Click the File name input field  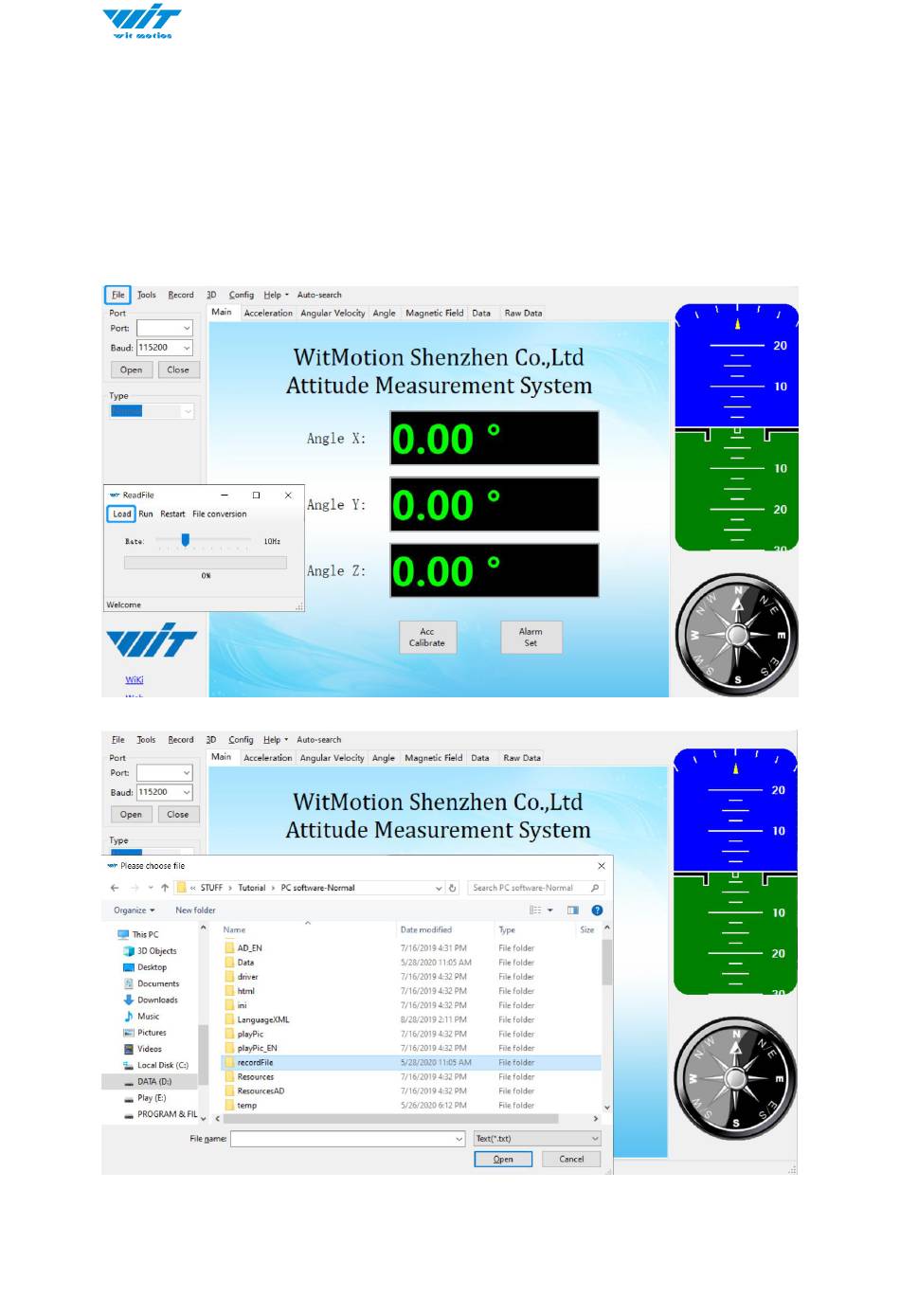(x=342, y=1138)
